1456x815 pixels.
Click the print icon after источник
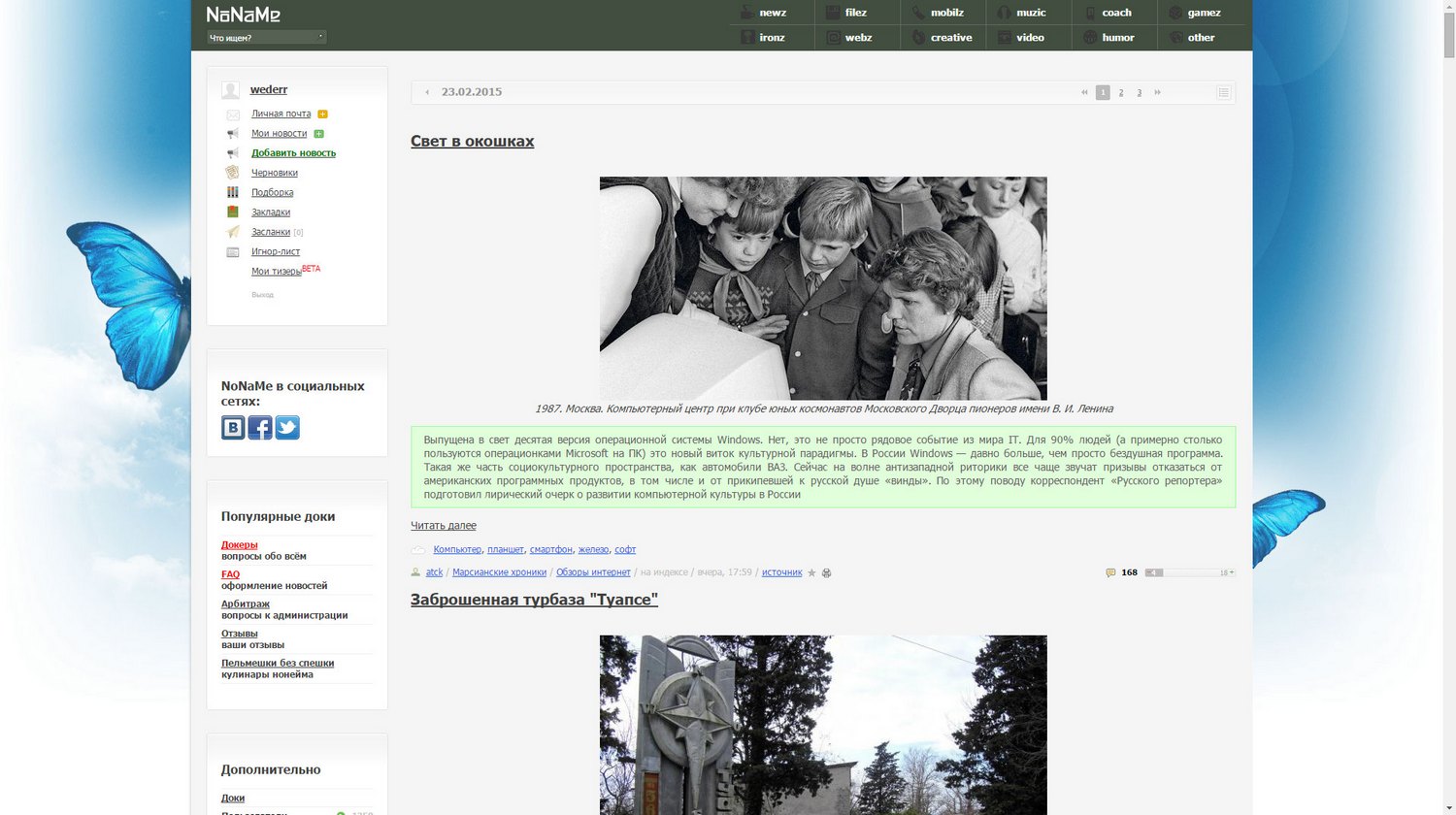click(x=827, y=572)
